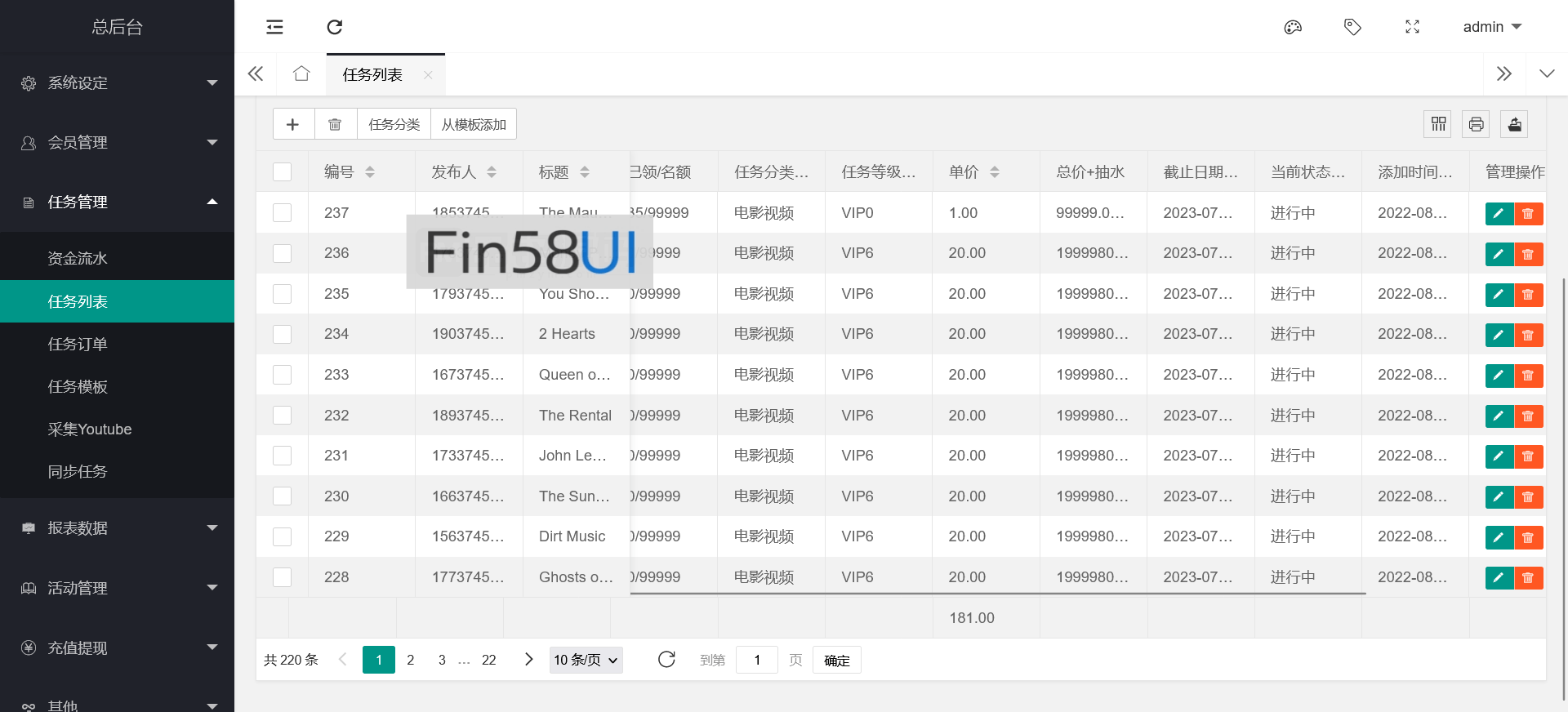Click the page jump number input field
1568x712 pixels.
[756, 660]
